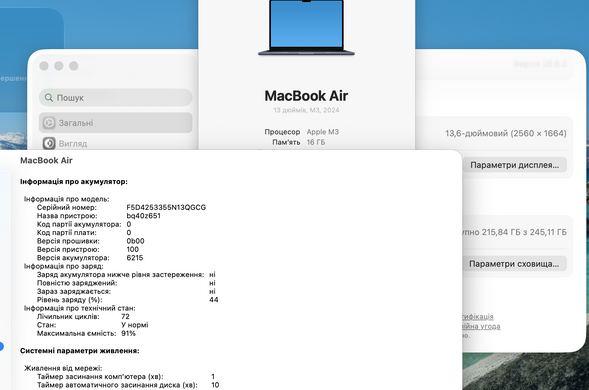Image resolution: width=589 pixels, height=390 pixels.
Task: Click device version value 100
Action: (x=133, y=249)
